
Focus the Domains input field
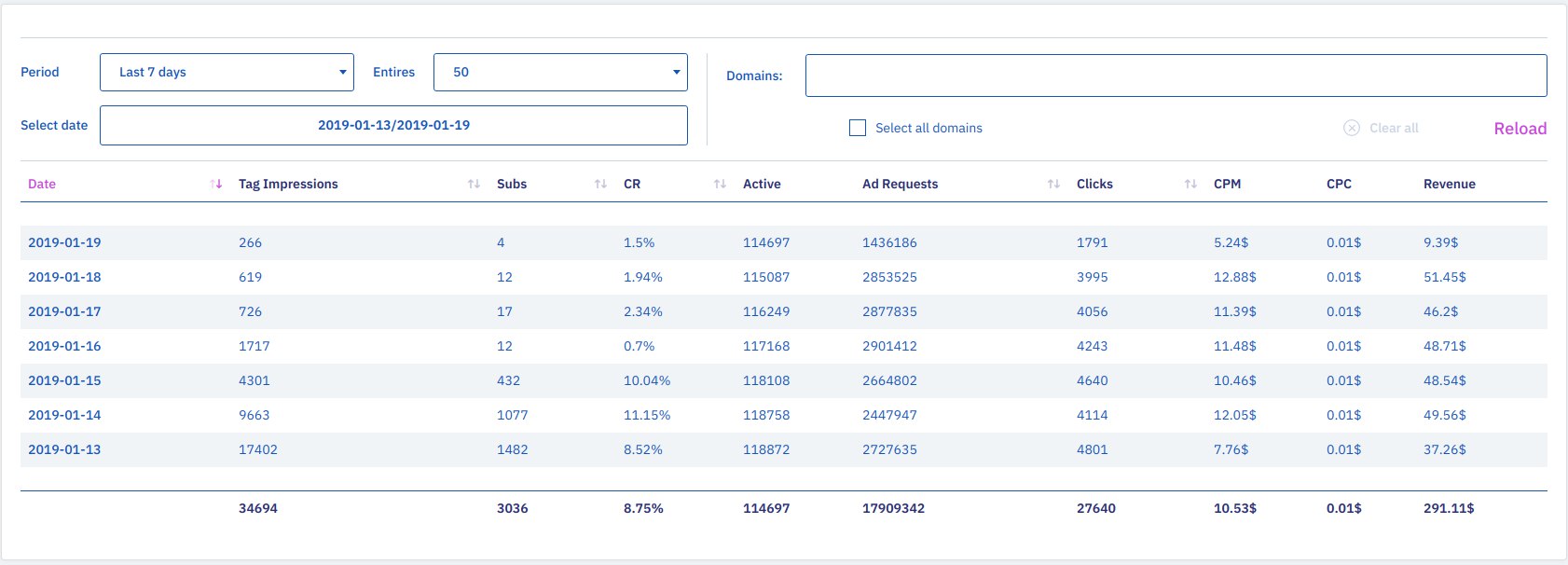[1176, 76]
